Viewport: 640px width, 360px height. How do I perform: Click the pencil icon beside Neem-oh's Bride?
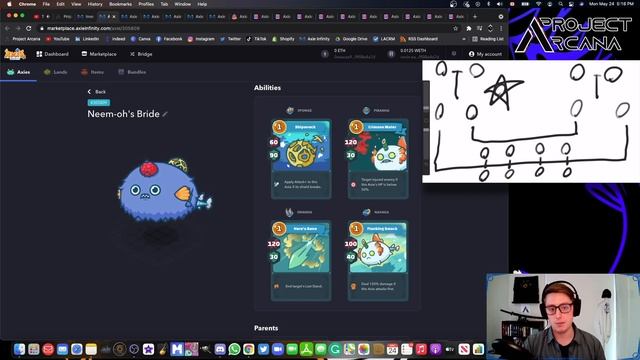pyautogui.click(x=165, y=114)
